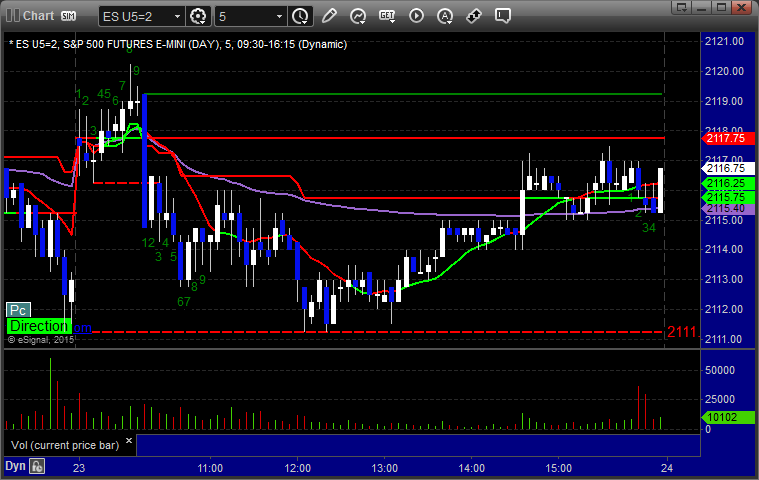
Task: Click the 15:00 time axis label
Action: (x=559, y=468)
